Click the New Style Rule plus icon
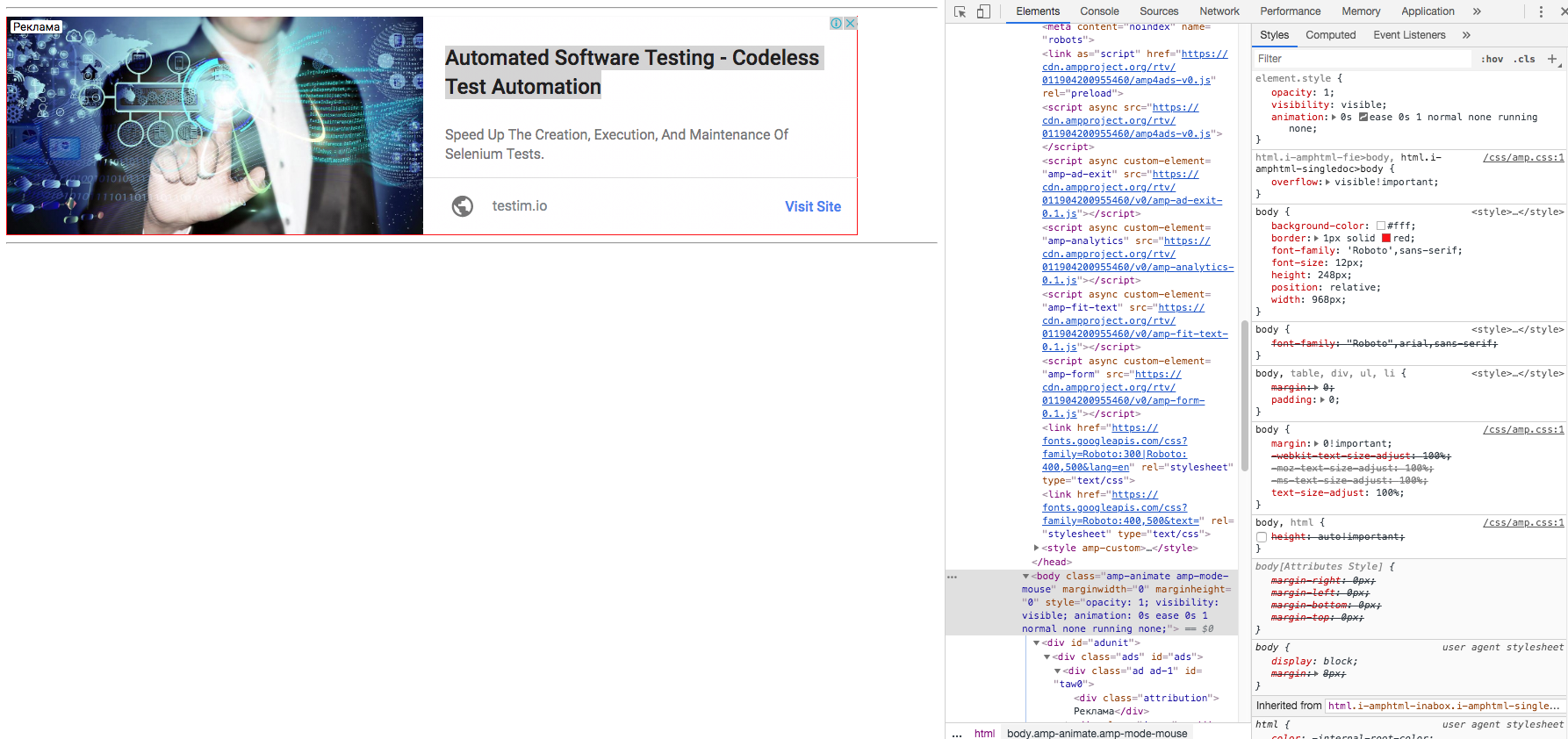This screenshot has width=1568, height=739. pos(1552,59)
